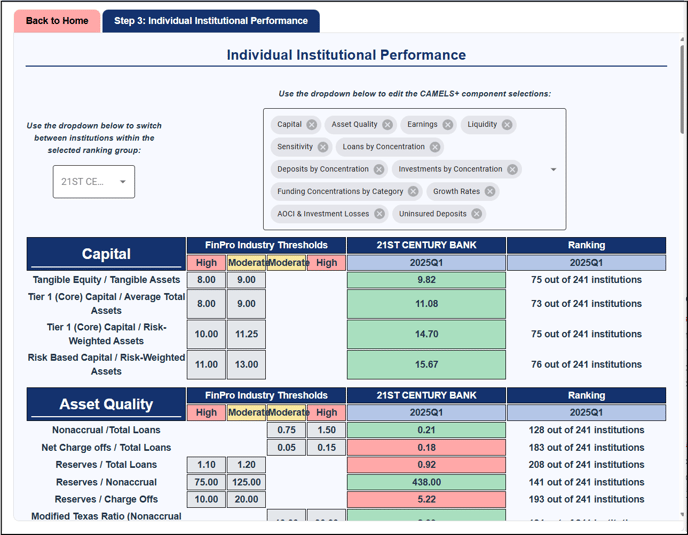
Task: Remove the Earnings chip
Action: pos(448,125)
